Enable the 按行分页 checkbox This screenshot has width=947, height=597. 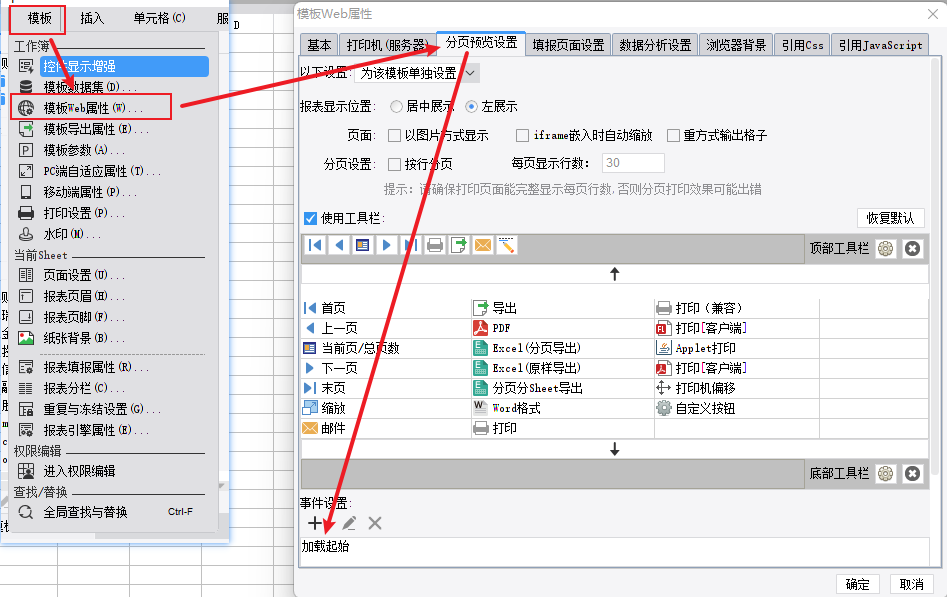click(394, 164)
